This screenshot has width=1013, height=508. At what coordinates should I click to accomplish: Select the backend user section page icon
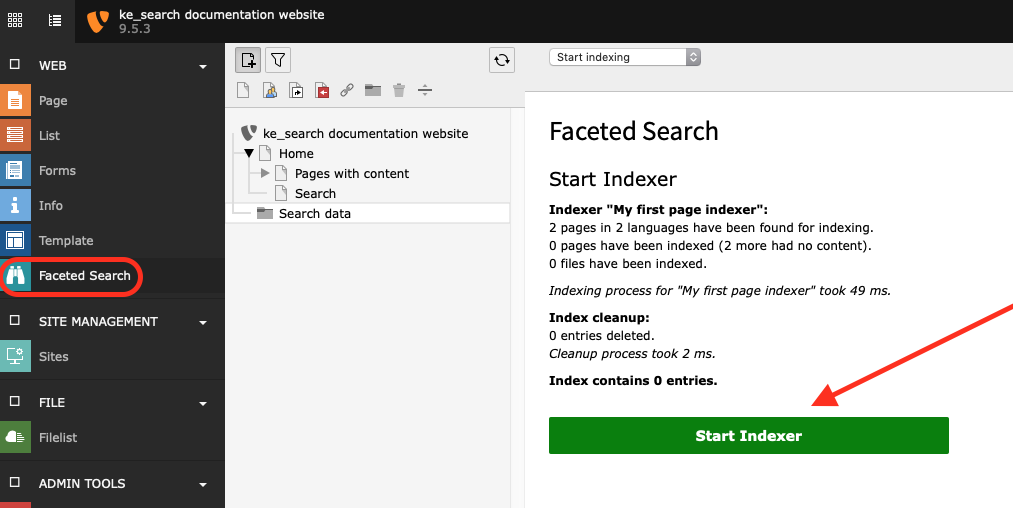point(270,91)
